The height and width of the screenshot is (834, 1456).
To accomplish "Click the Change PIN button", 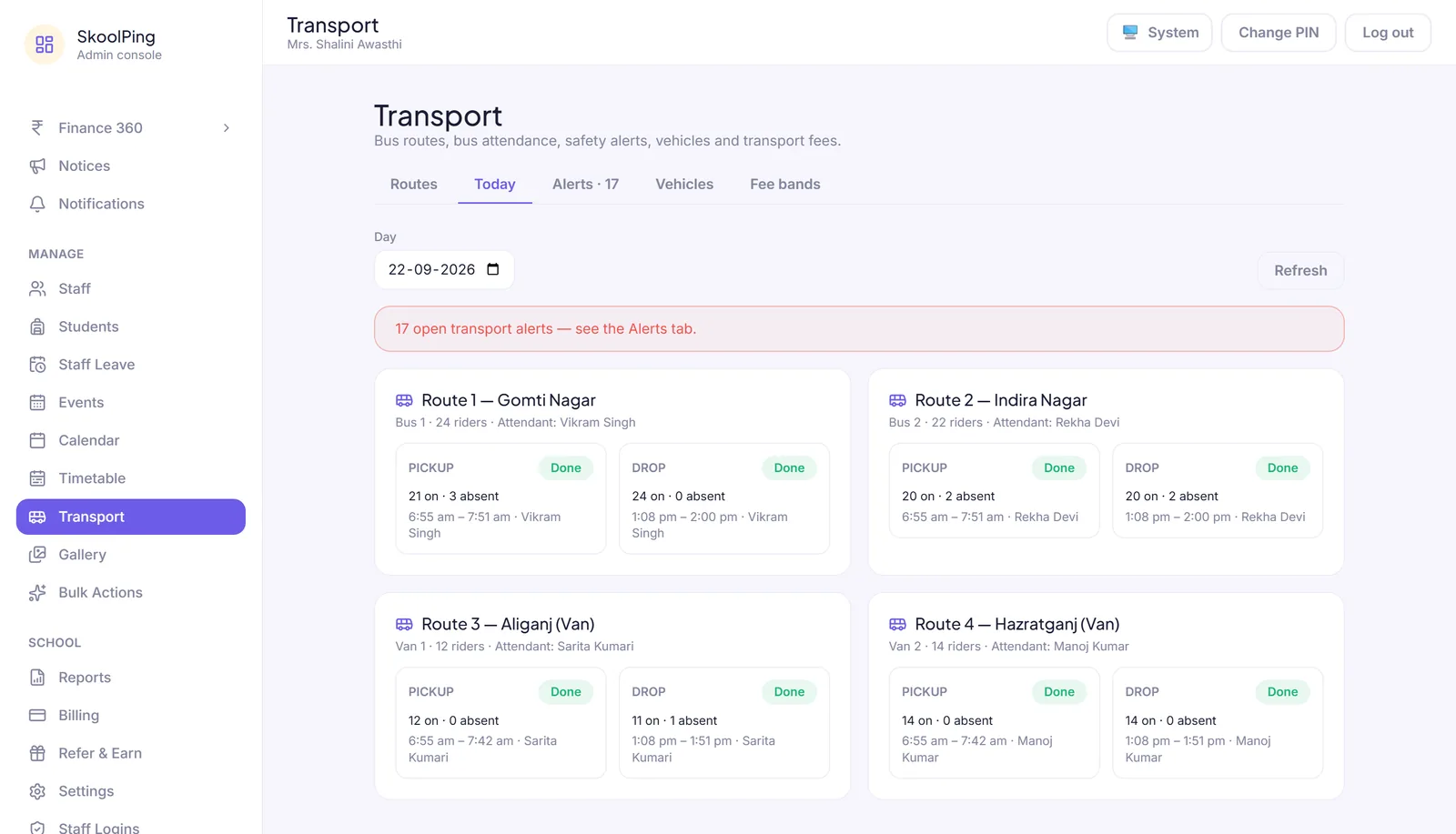I will click(1279, 33).
